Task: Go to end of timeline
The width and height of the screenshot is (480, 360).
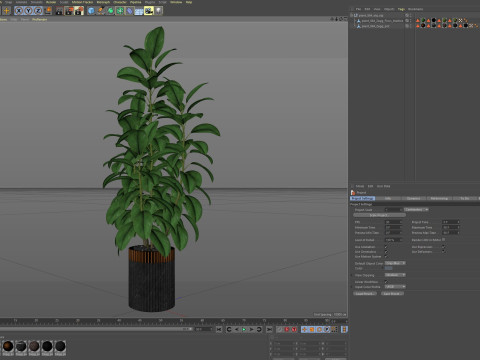Action: 269,329
